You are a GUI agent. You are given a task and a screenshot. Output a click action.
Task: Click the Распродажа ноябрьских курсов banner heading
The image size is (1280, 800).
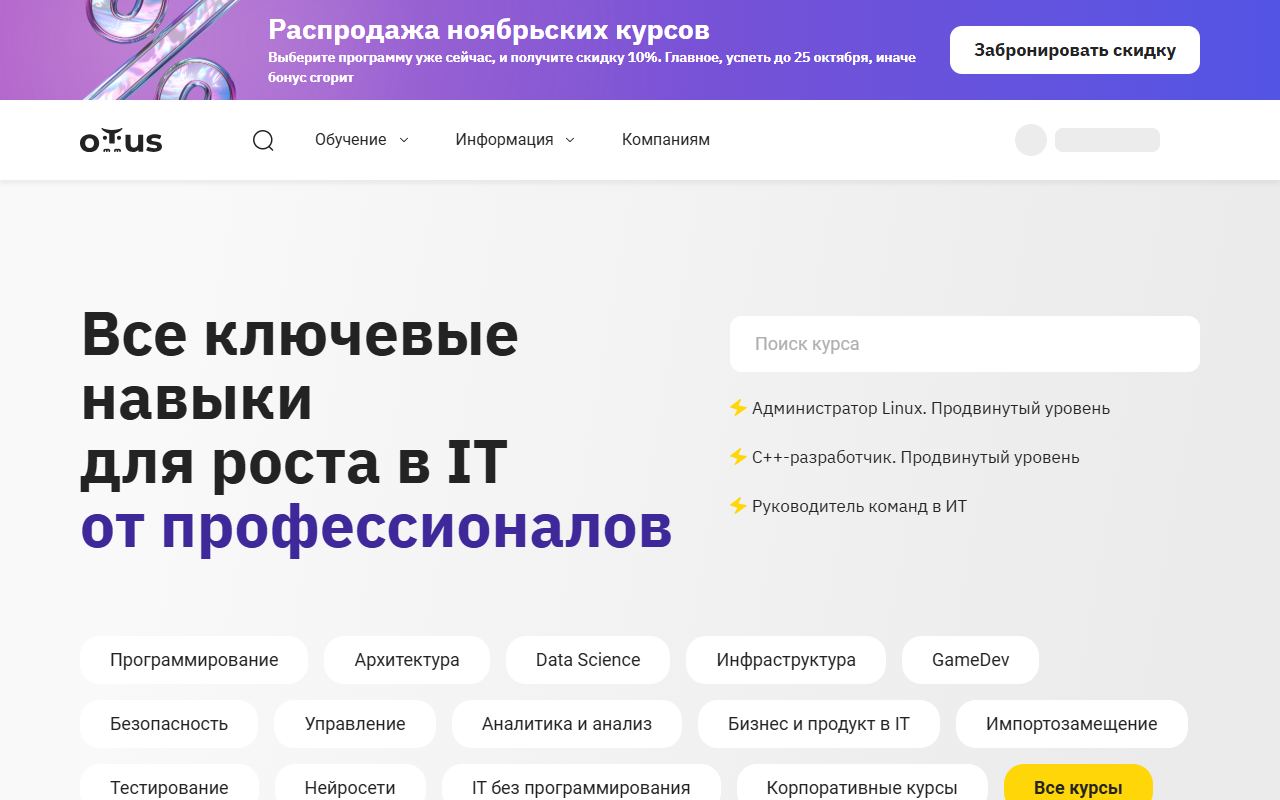(489, 29)
